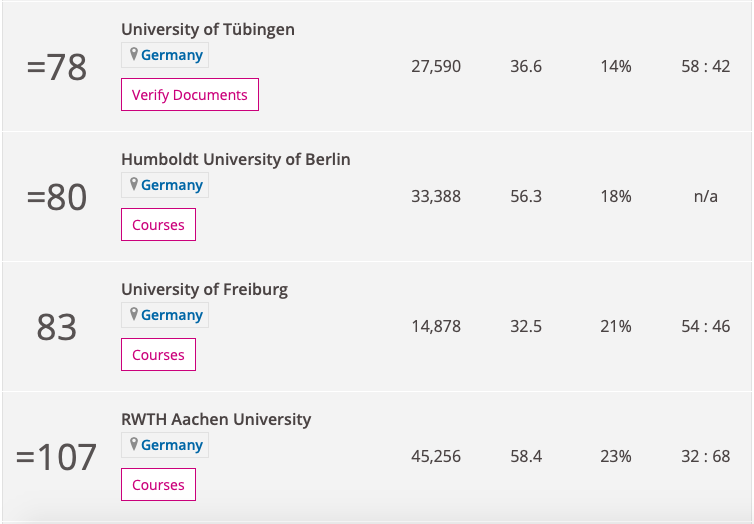The image size is (754, 524).
Task: Select the Germany link under University of Freiburg
Action: pyautogui.click(x=172, y=315)
